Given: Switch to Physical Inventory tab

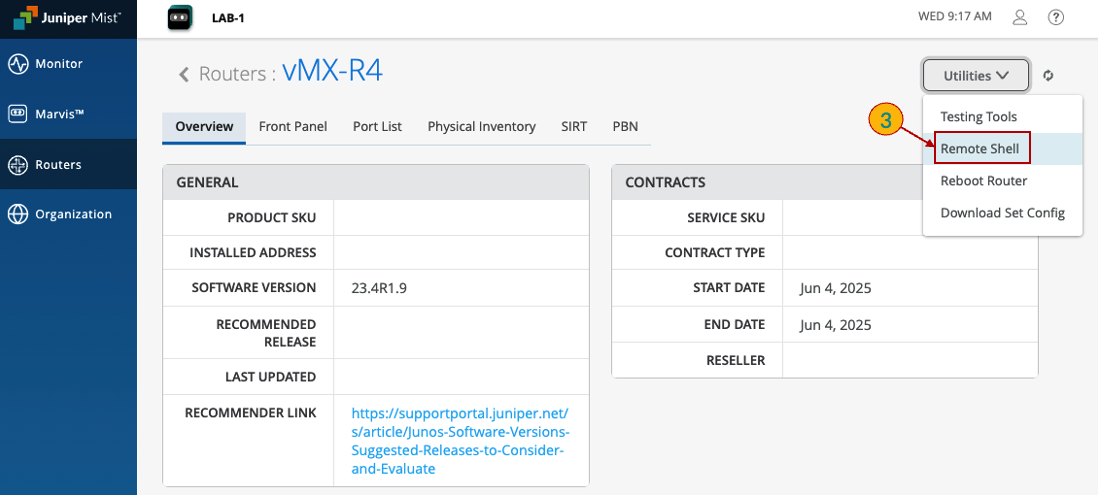Looking at the screenshot, I should pos(481,127).
